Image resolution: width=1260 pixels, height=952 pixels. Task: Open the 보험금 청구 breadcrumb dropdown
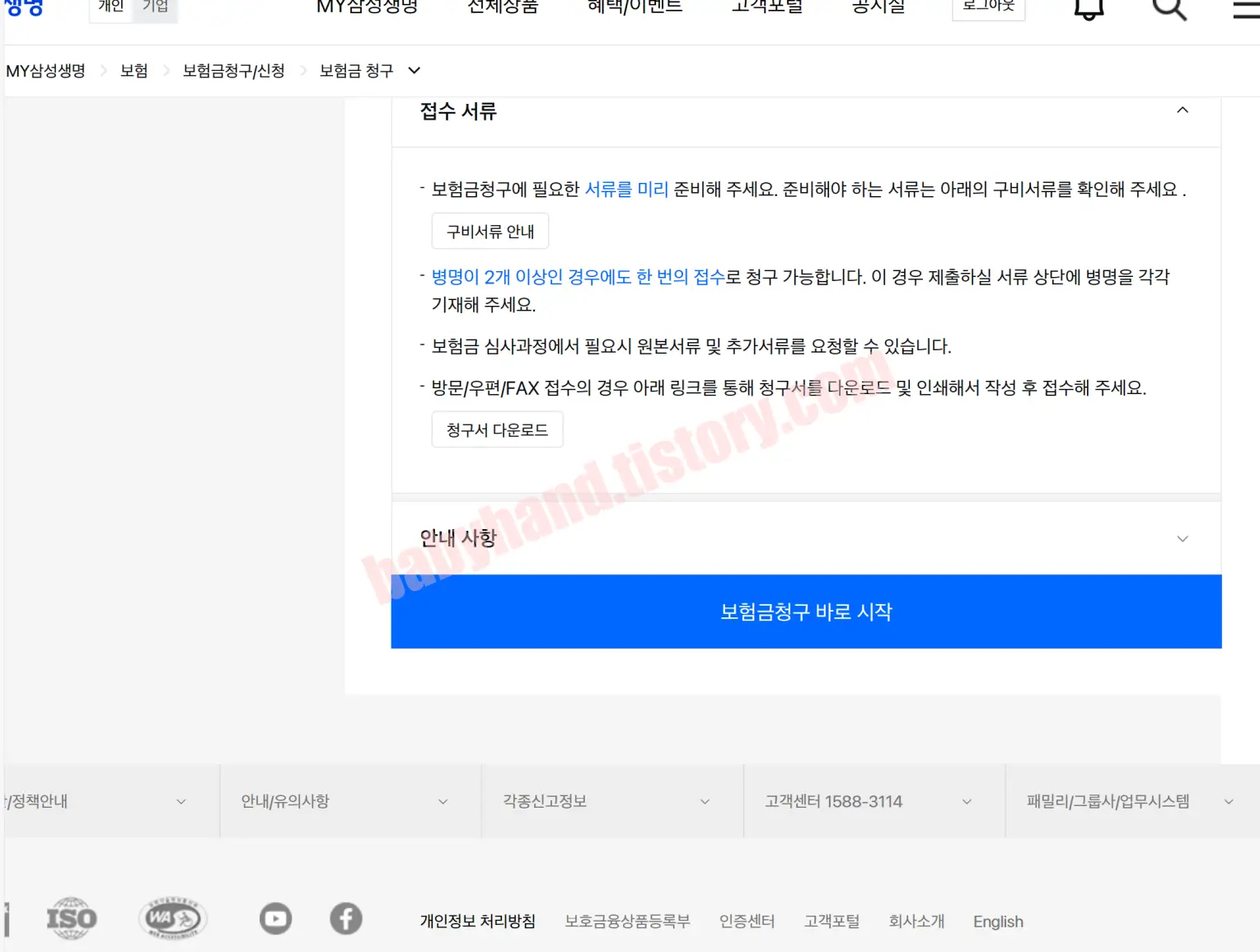[415, 71]
